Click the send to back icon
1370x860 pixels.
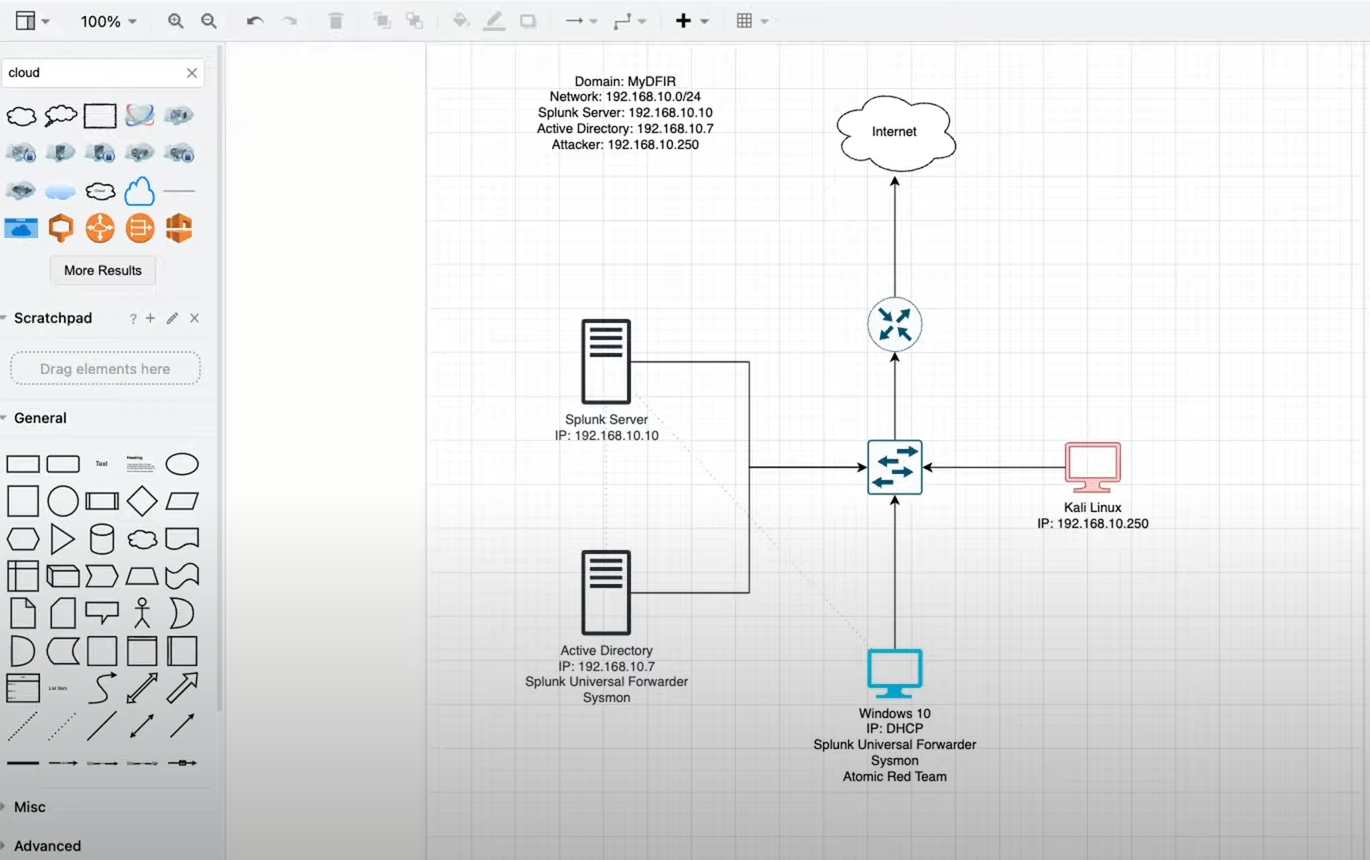click(x=414, y=21)
